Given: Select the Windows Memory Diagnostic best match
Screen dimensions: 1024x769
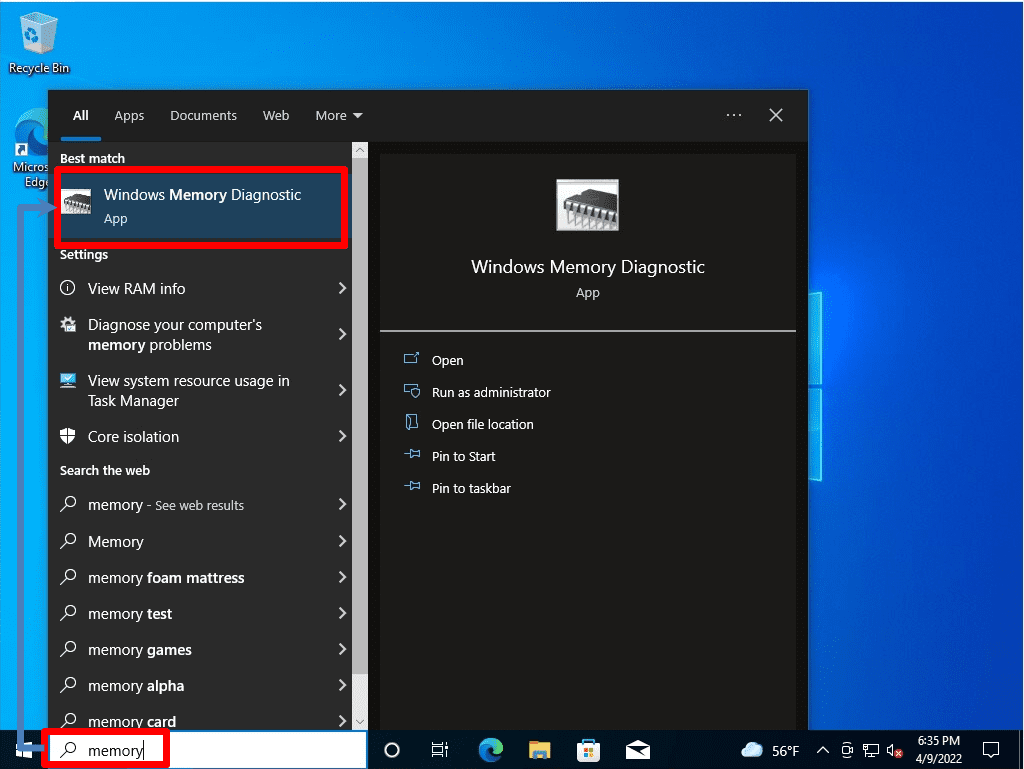Looking at the screenshot, I should click(200, 206).
